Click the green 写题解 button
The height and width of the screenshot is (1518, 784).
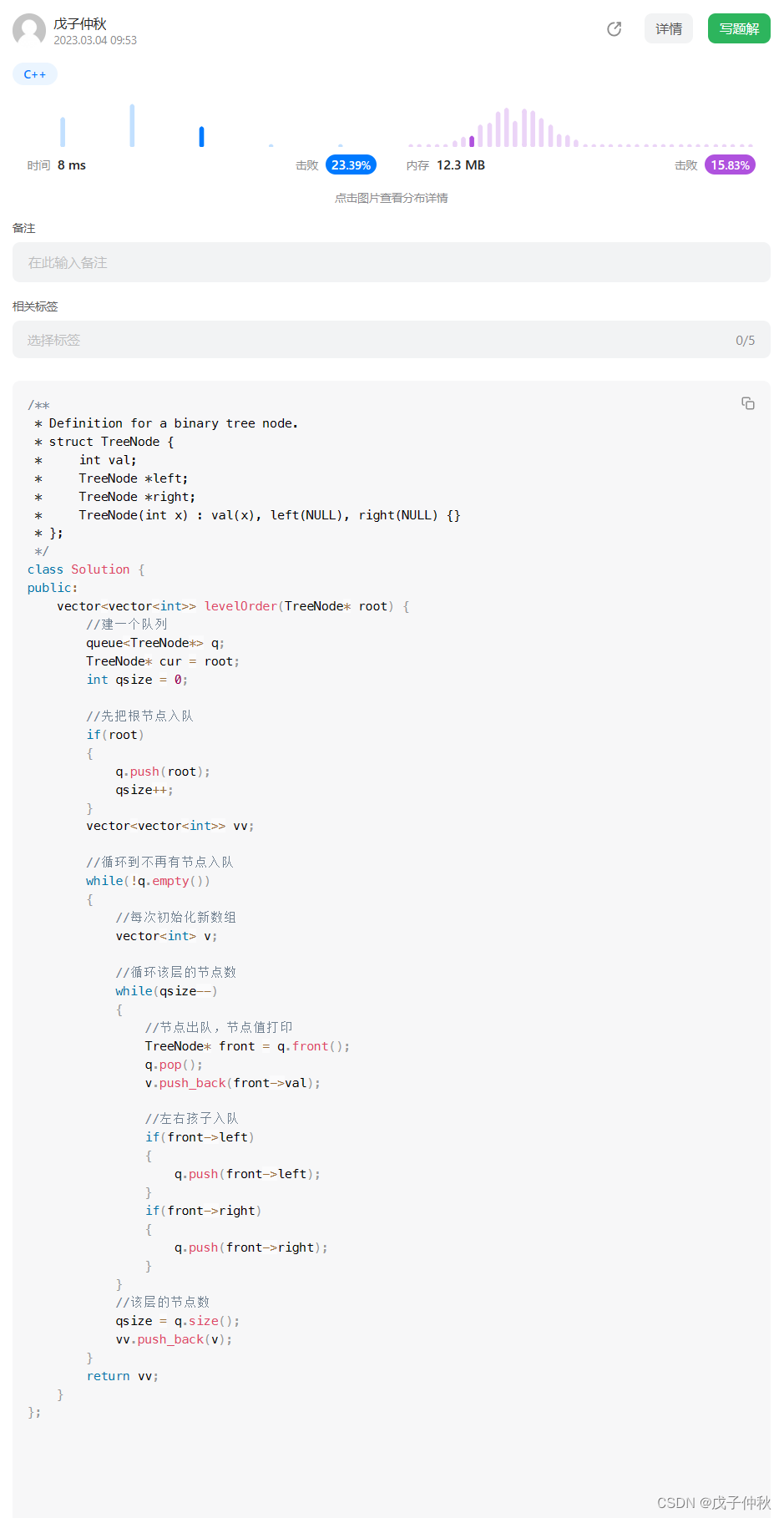click(x=739, y=29)
